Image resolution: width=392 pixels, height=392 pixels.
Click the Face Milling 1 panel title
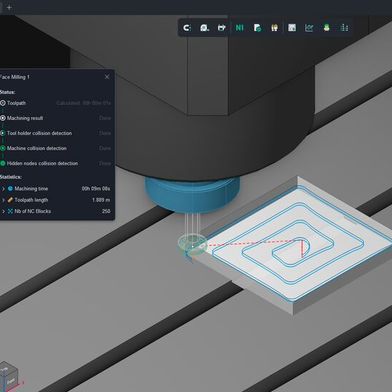click(x=15, y=77)
